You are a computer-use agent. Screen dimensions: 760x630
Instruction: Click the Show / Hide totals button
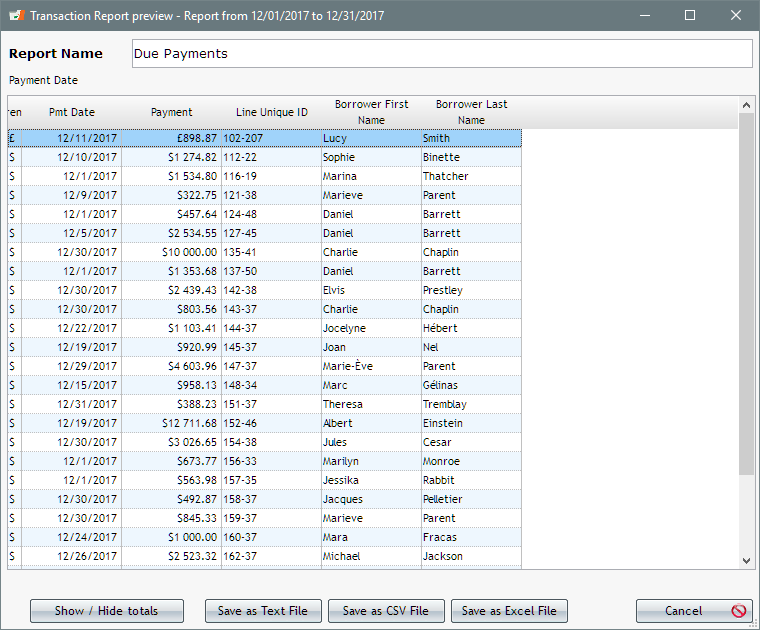(x=107, y=611)
